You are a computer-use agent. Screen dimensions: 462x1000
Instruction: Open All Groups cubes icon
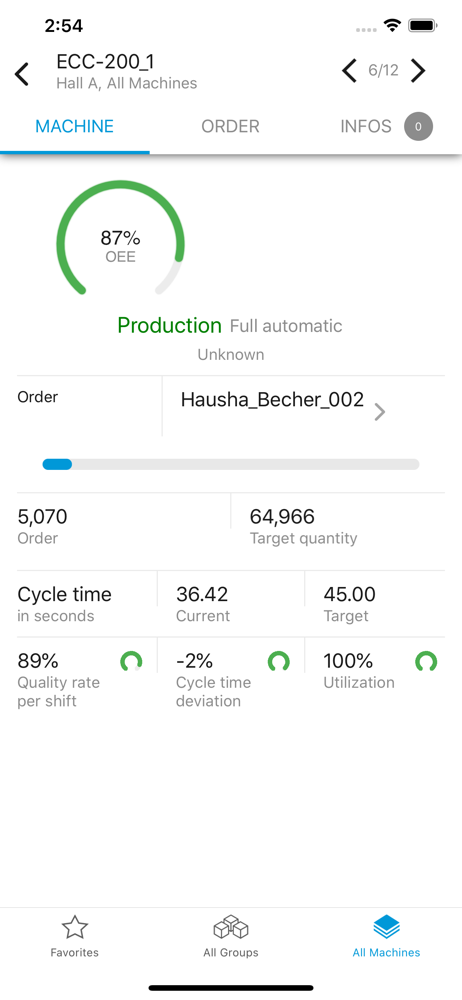point(230,928)
